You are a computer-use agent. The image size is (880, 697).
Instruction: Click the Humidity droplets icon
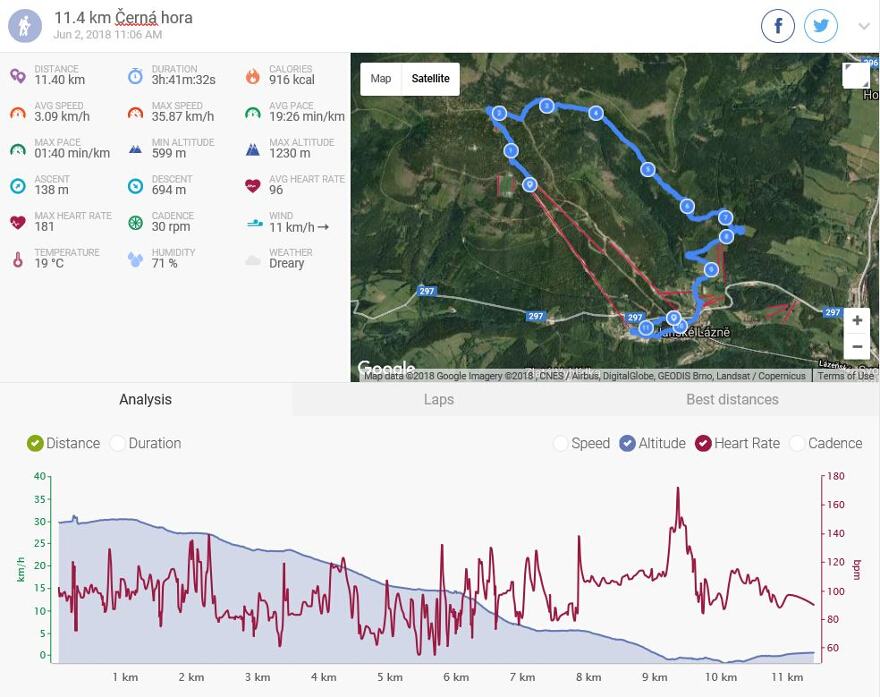pyautogui.click(x=135, y=259)
